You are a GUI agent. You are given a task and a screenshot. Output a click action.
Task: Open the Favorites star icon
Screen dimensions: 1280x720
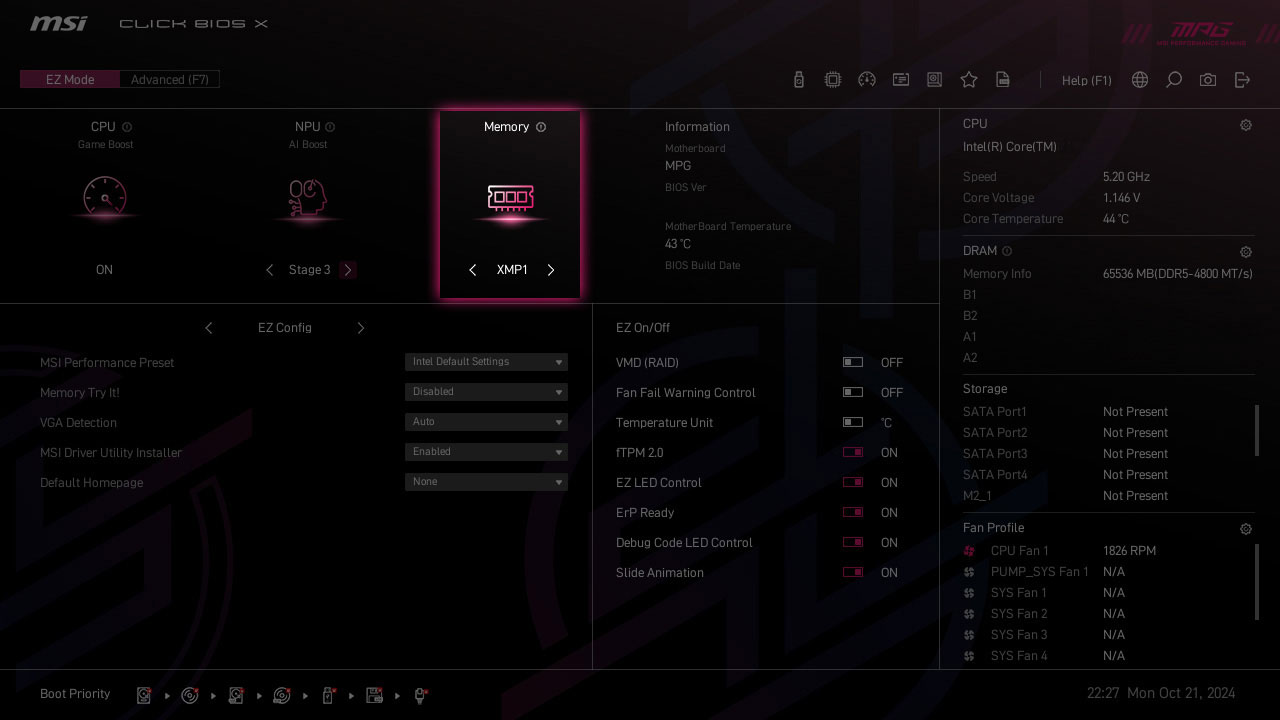(968, 80)
